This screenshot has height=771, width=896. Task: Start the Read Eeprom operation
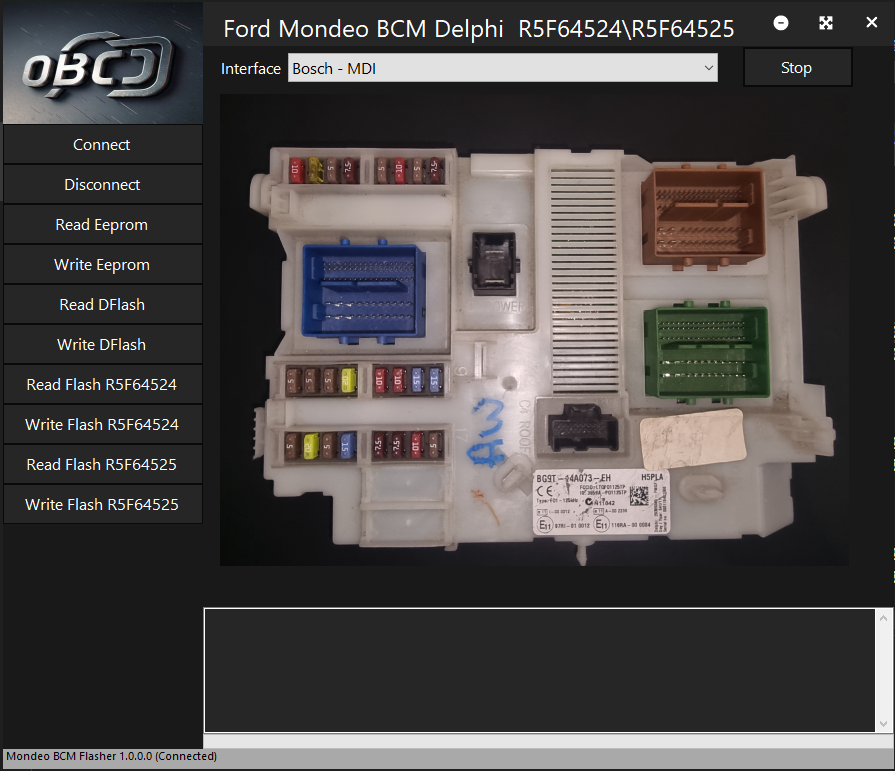[x=102, y=225]
